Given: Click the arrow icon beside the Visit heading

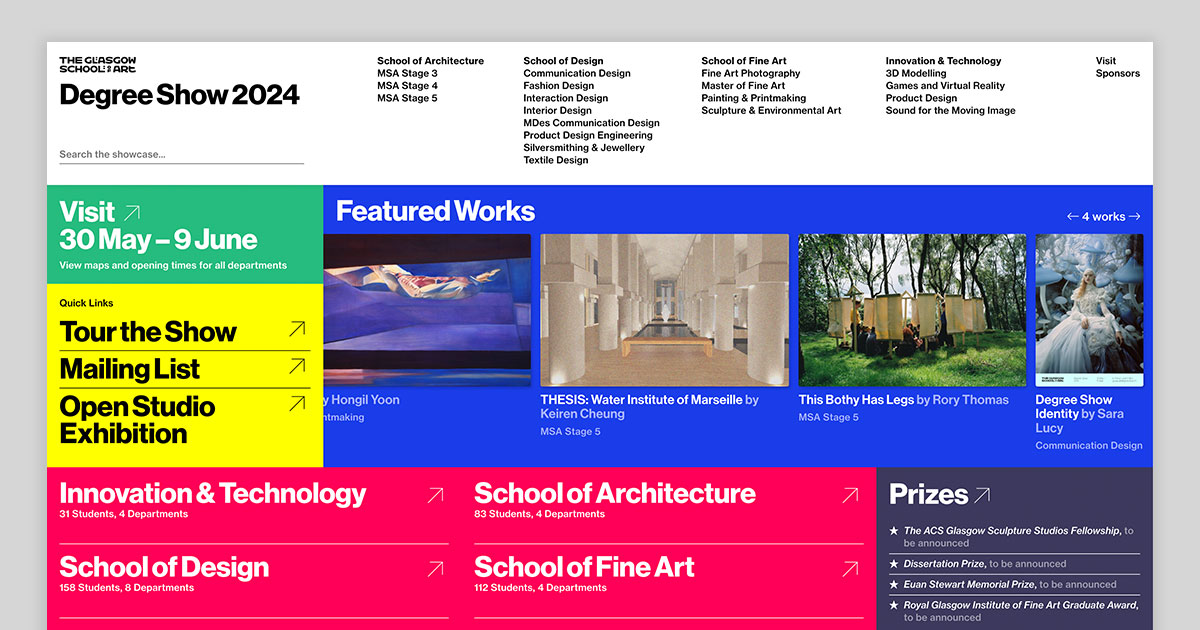Looking at the screenshot, I should click(x=132, y=212).
